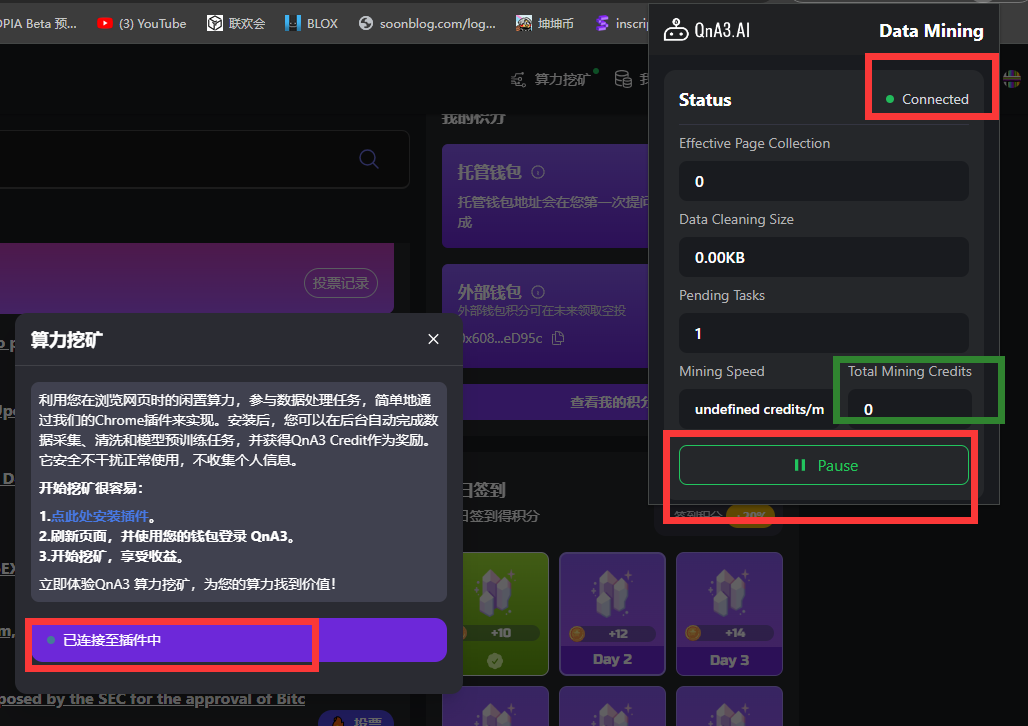Click the 联欢会 cube bookmark icon

(x=214, y=24)
